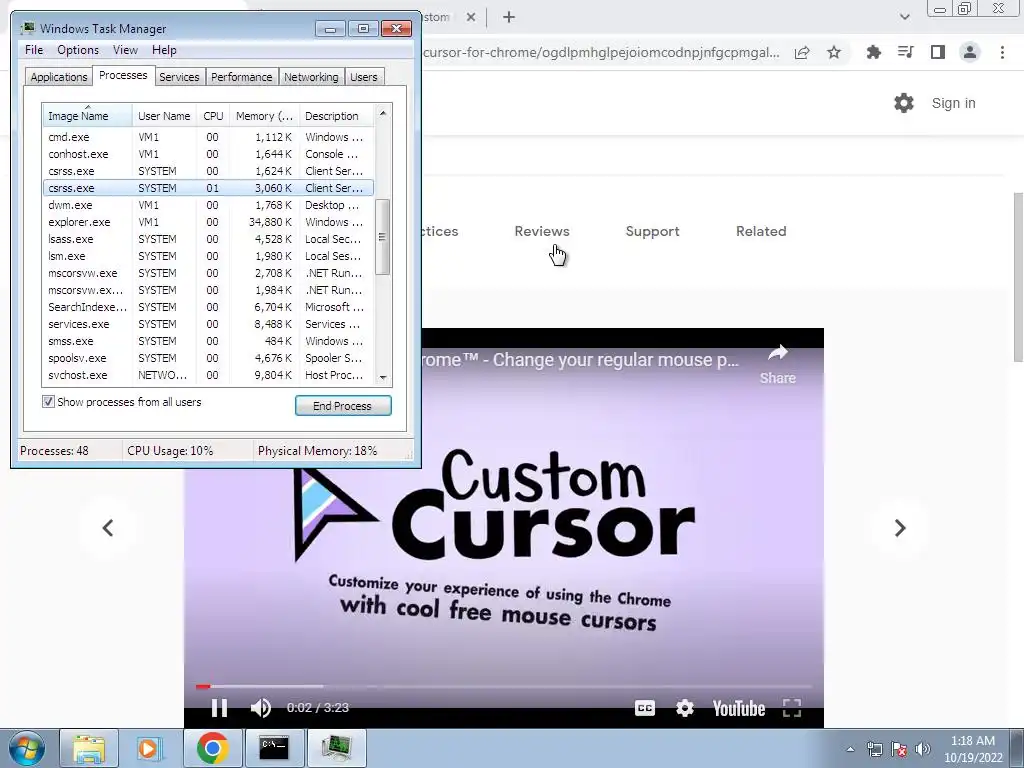1024x768 pixels.
Task: Switch to Networking tab
Action: pyautogui.click(x=311, y=77)
